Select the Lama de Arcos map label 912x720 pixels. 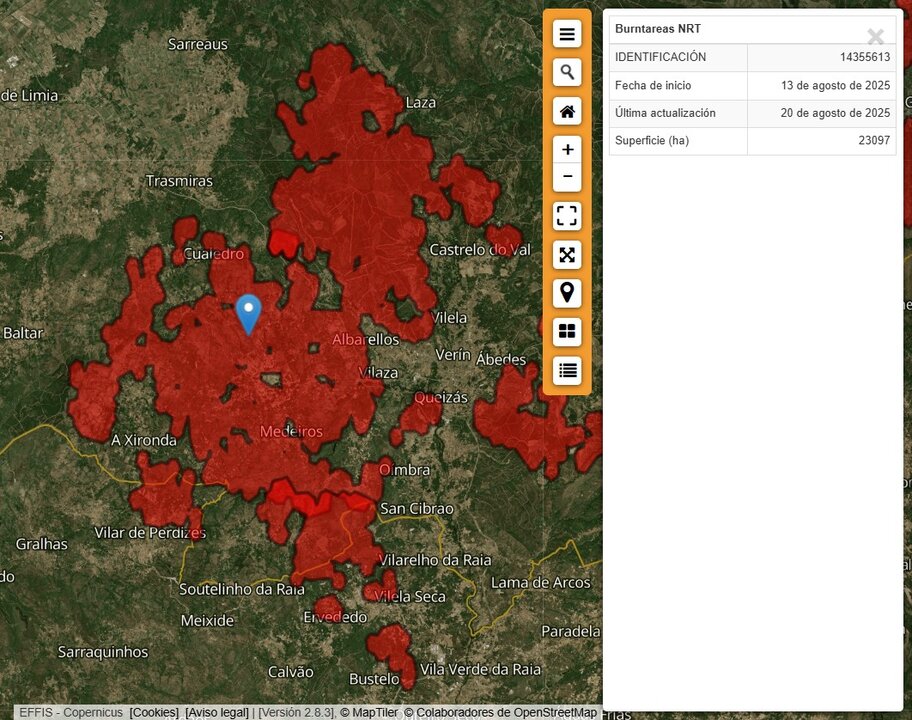[541, 582]
